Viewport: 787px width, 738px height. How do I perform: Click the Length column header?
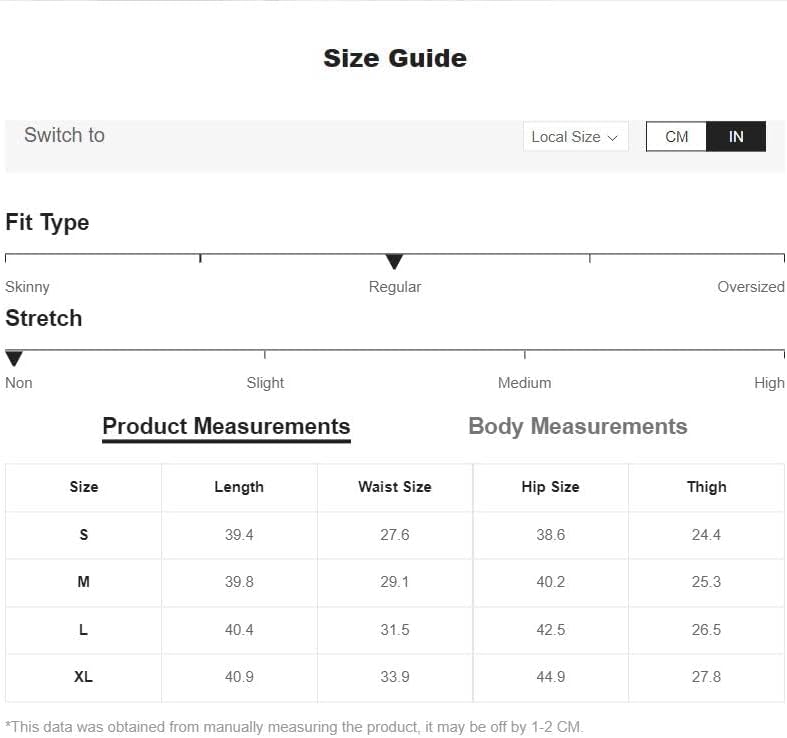[x=239, y=487]
